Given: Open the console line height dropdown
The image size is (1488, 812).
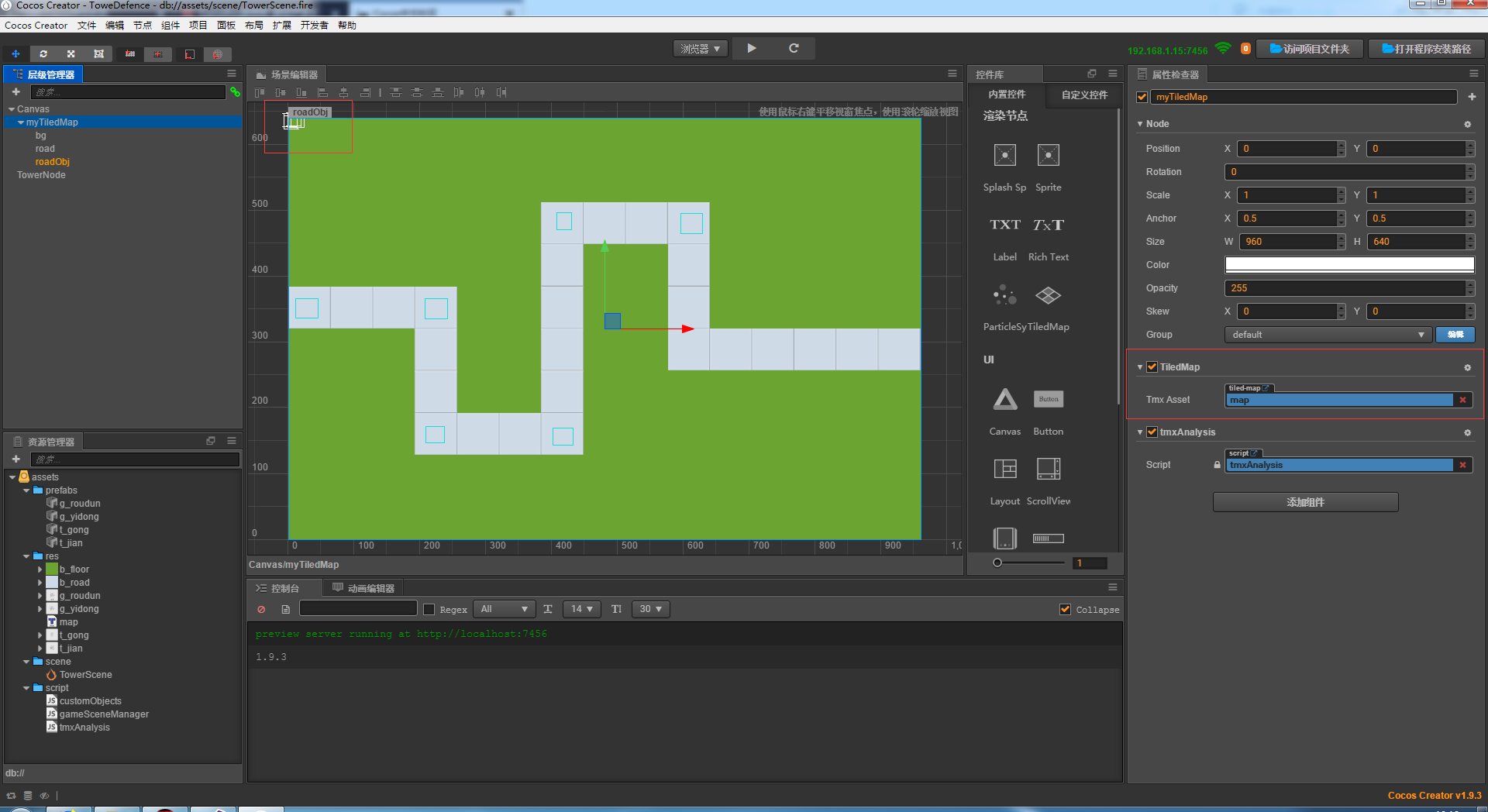Looking at the screenshot, I should (x=650, y=609).
